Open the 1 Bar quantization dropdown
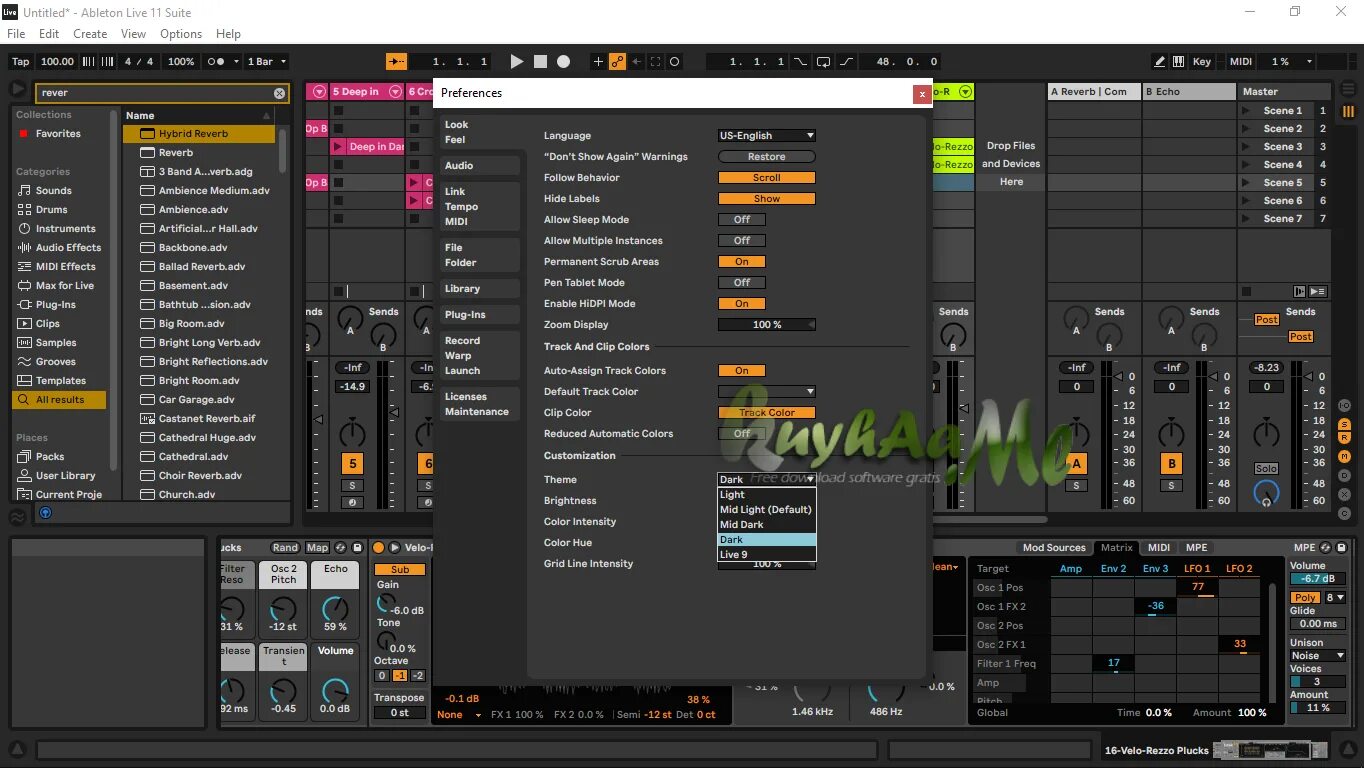This screenshot has height=768, width=1364. (266, 61)
